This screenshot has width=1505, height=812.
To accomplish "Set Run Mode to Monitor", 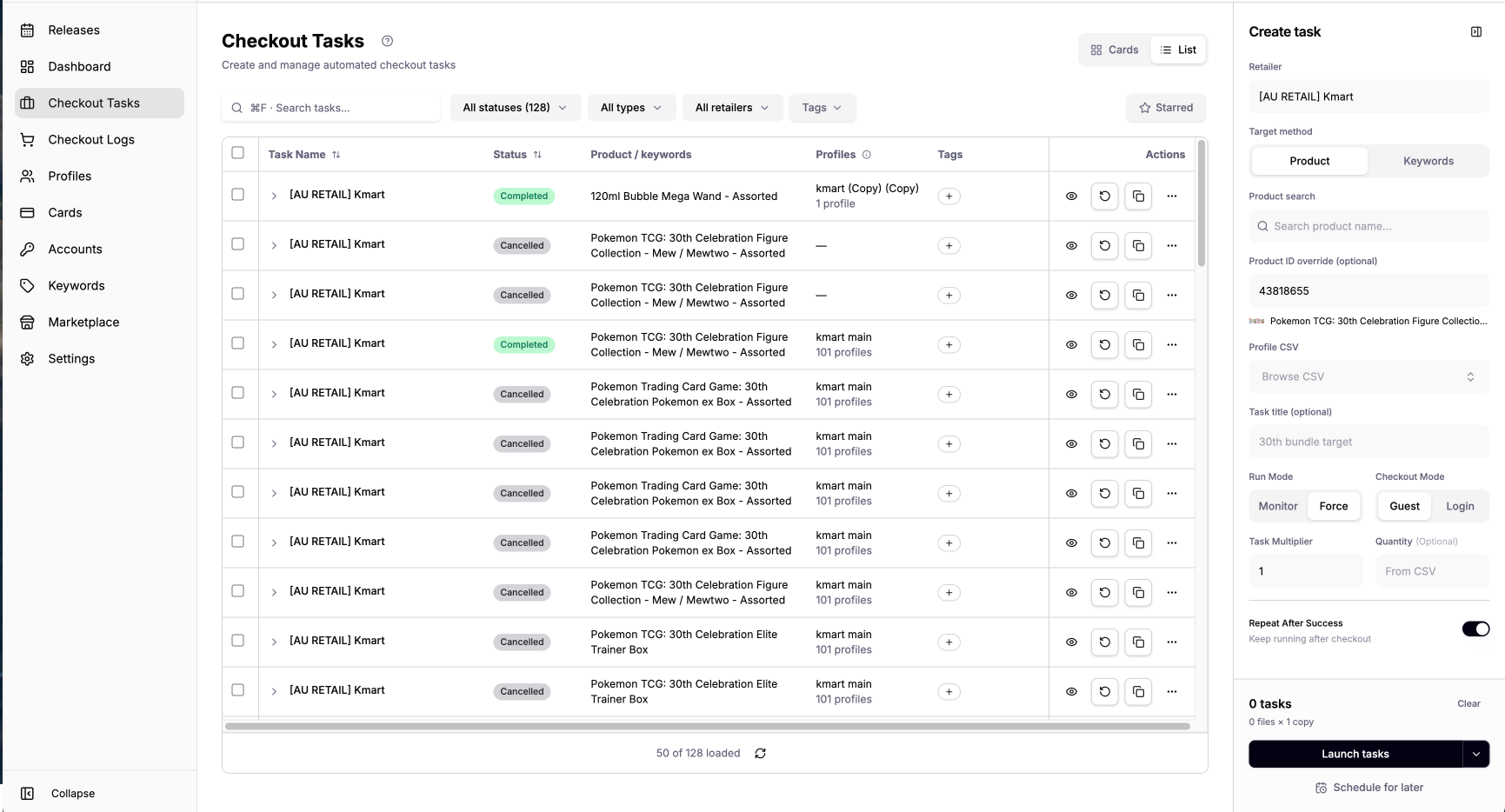I will (x=1278, y=507).
